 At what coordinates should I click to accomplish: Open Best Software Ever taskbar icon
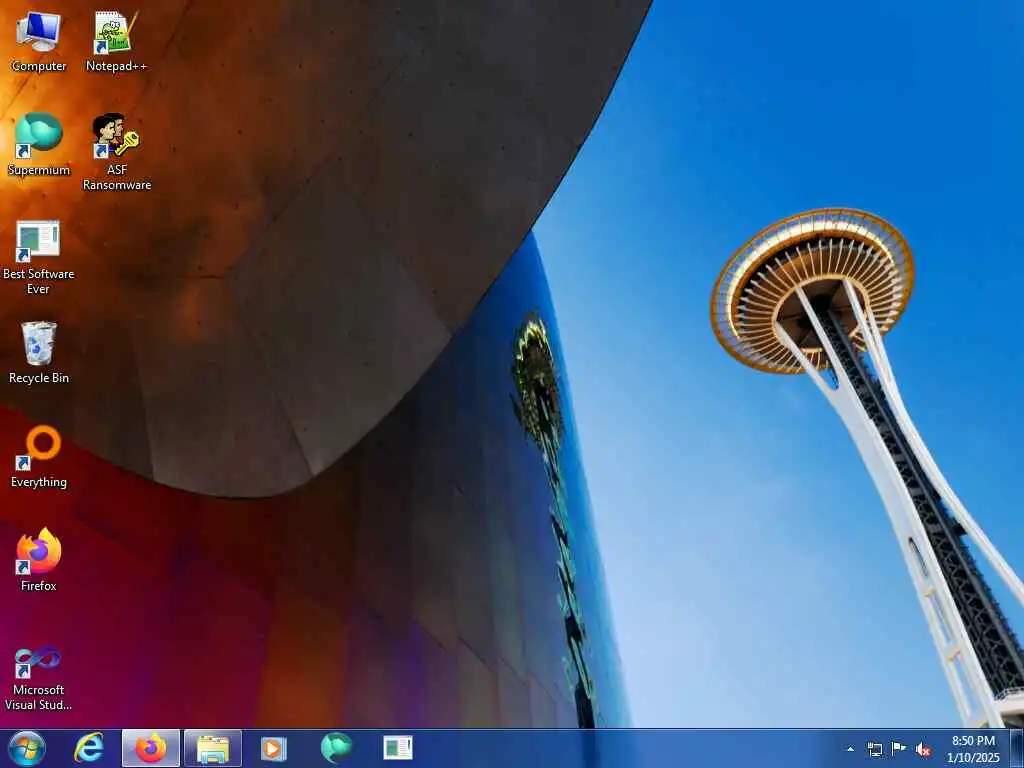(x=398, y=748)
